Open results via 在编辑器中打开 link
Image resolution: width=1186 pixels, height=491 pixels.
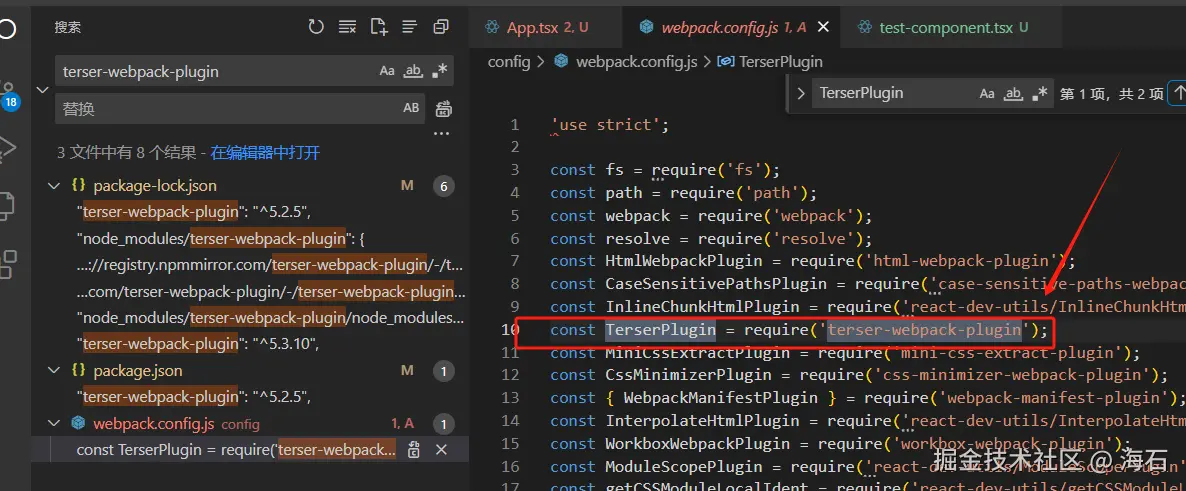point(265,153)
